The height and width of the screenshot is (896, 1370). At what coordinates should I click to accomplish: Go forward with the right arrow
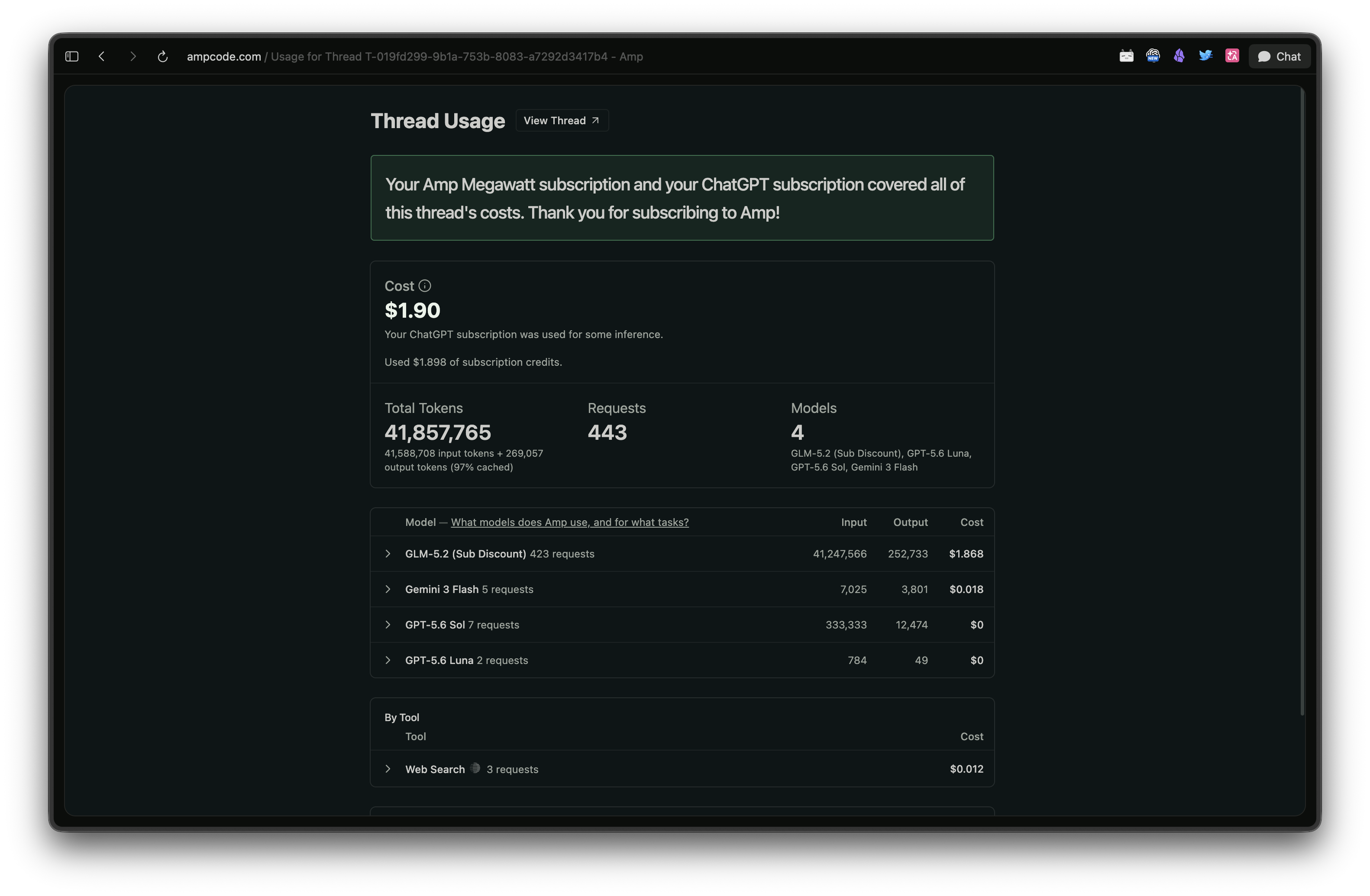(133, 56)
